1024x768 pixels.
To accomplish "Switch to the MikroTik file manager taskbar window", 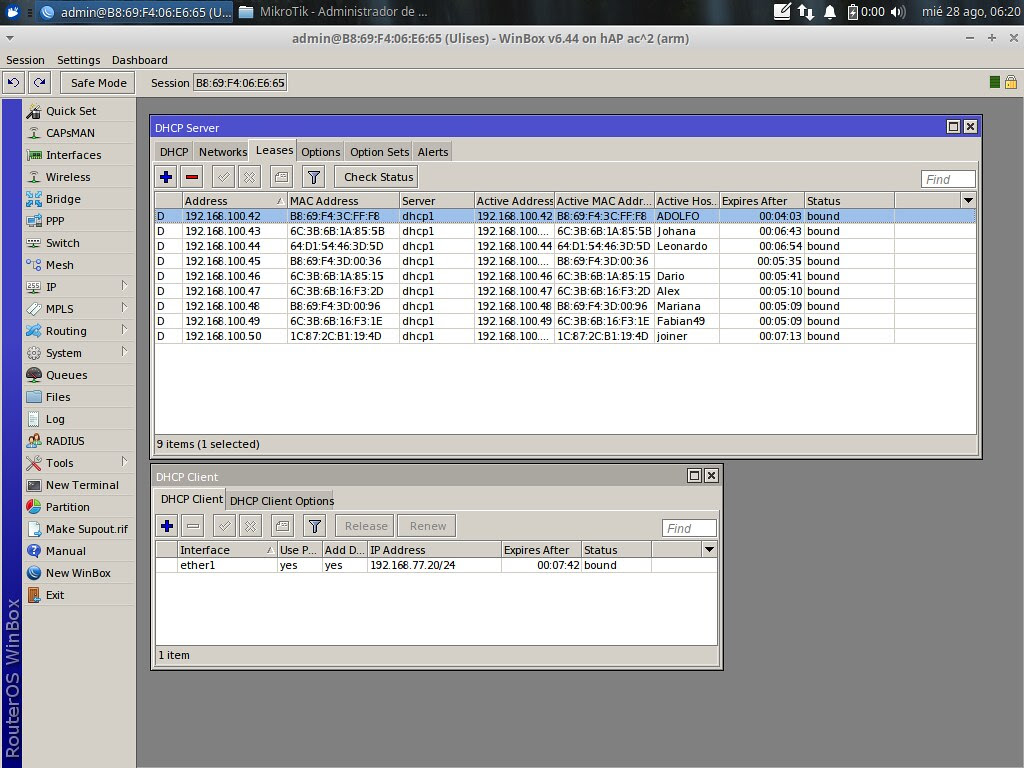I will (x=333, y=12).
